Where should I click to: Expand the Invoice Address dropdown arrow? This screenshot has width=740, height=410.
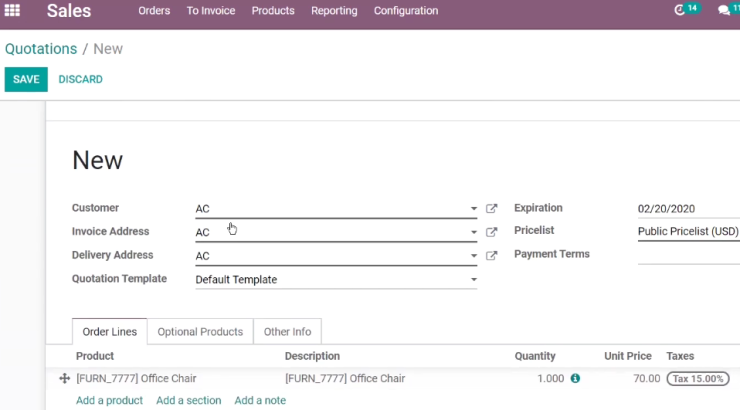tap(473, 232)
